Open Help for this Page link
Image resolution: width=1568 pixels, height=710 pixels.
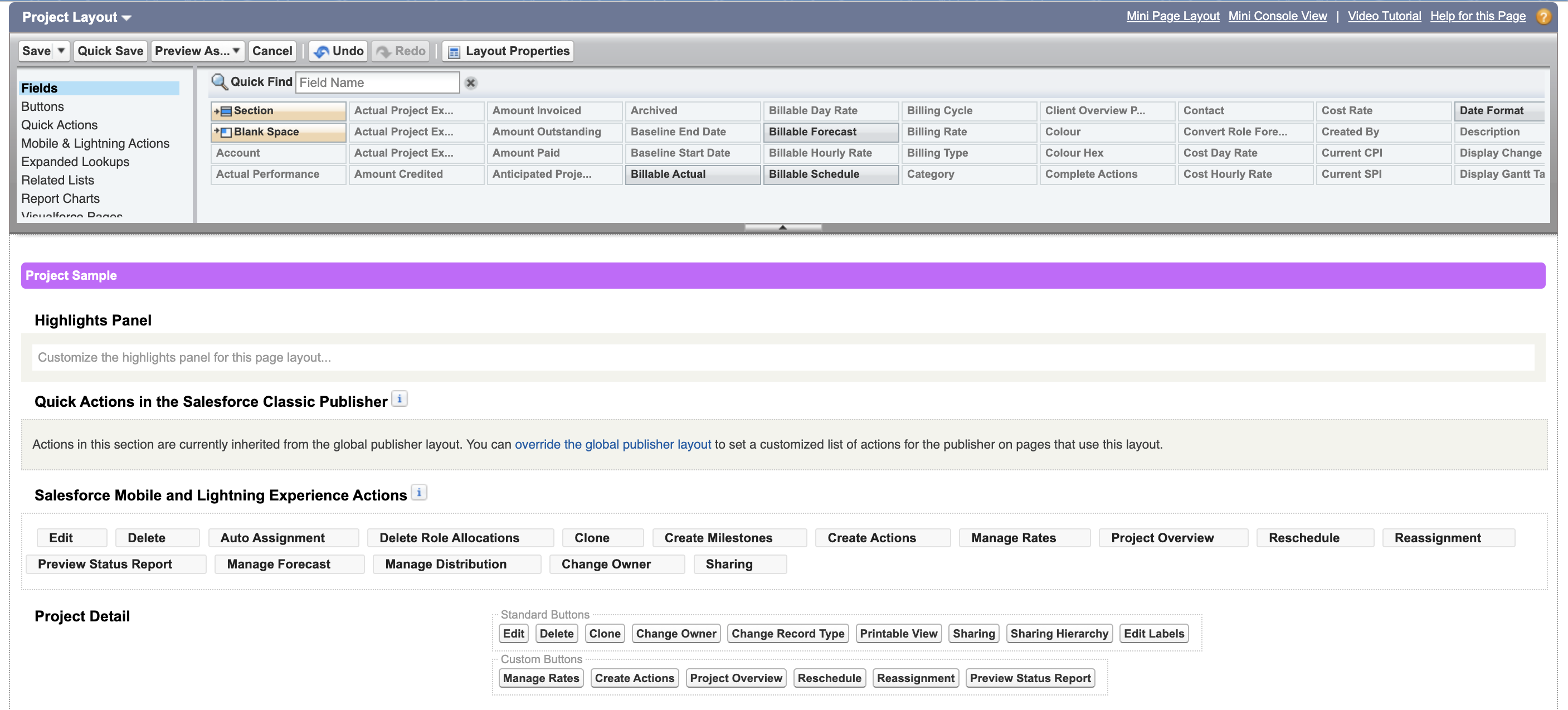coord(1477,17)
